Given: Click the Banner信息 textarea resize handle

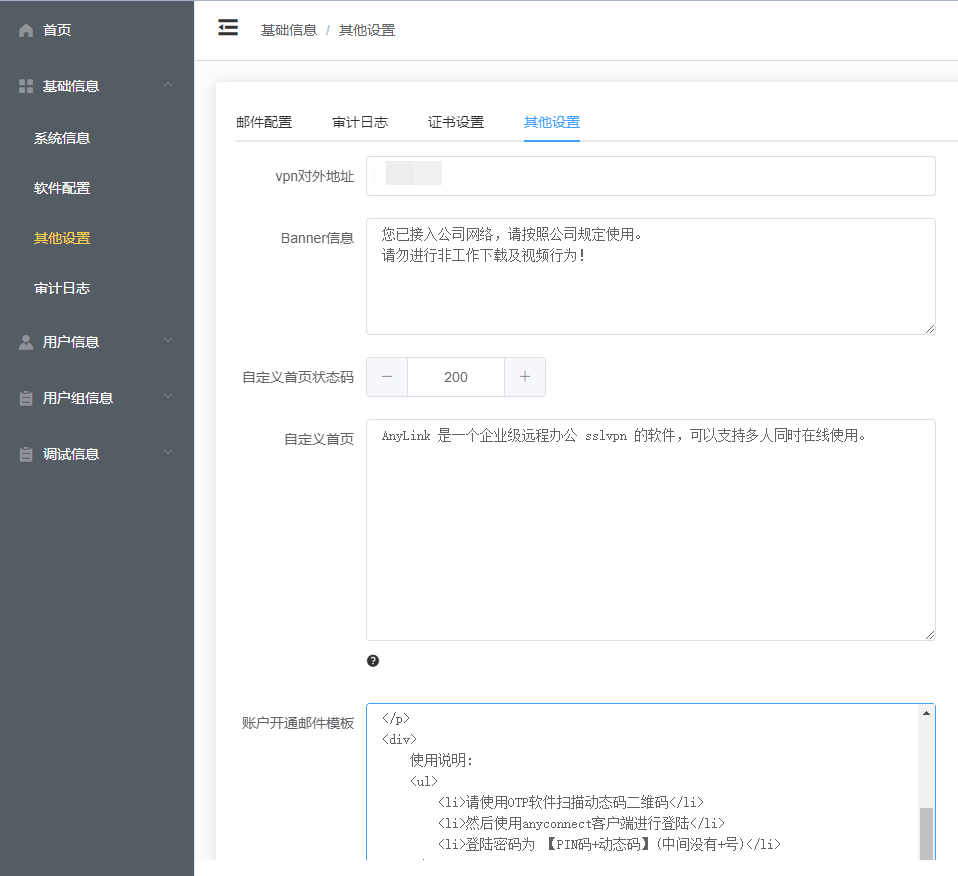Looking at the screenshot, I should click(929, 329).
